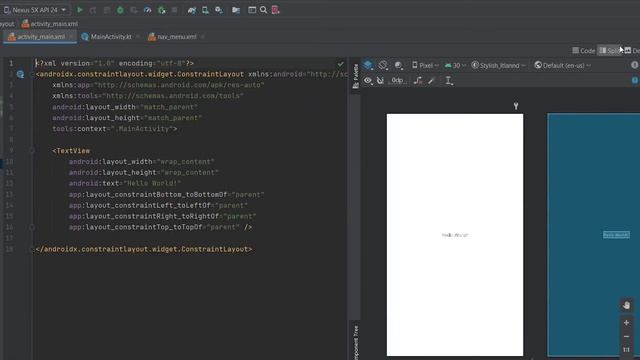Enable pan mode with the hand button
Screen dimensions: 640x360
point(627,305)
